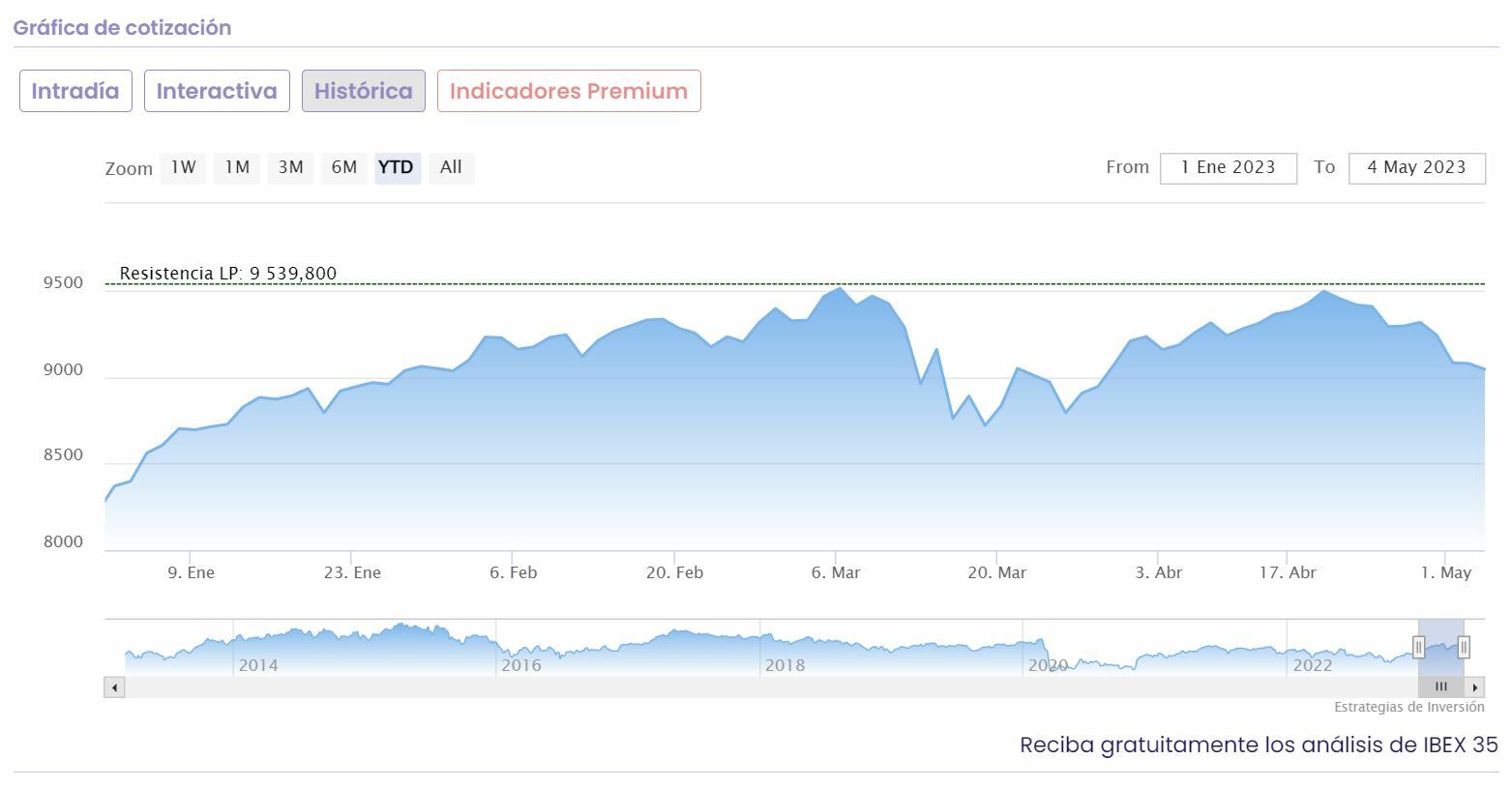1512x788 pixels.
Task: Select the 6M zoom range
Action: pos(343,167)
